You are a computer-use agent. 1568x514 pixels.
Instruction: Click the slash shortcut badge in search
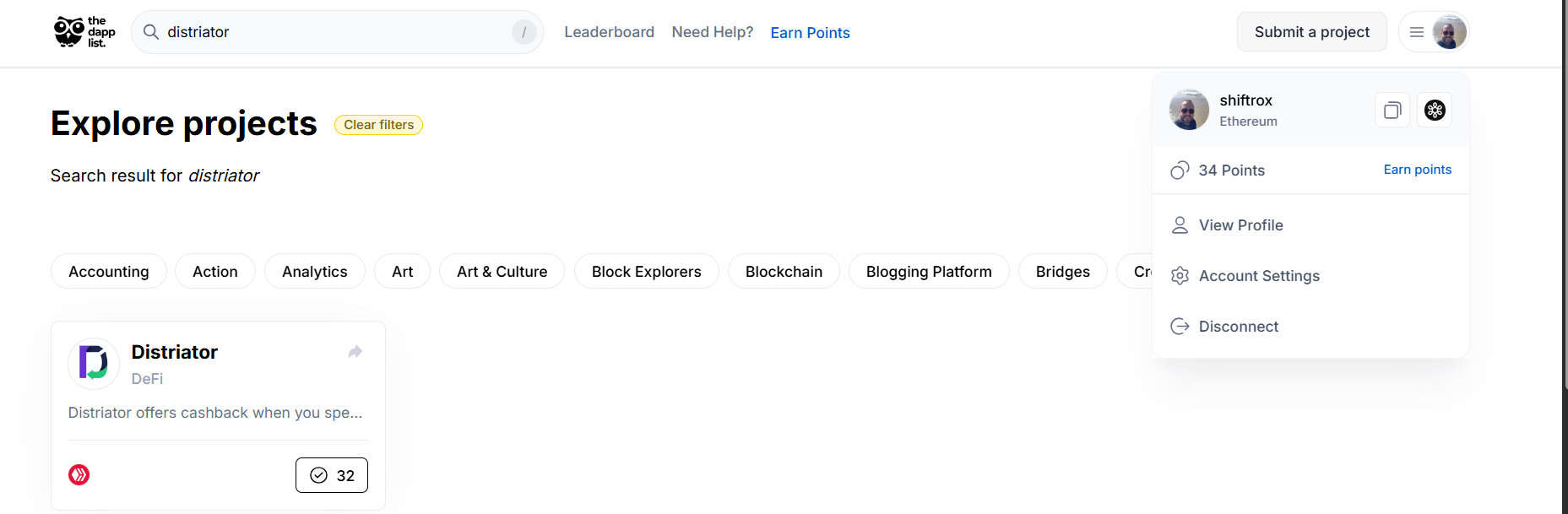(524, 32)
